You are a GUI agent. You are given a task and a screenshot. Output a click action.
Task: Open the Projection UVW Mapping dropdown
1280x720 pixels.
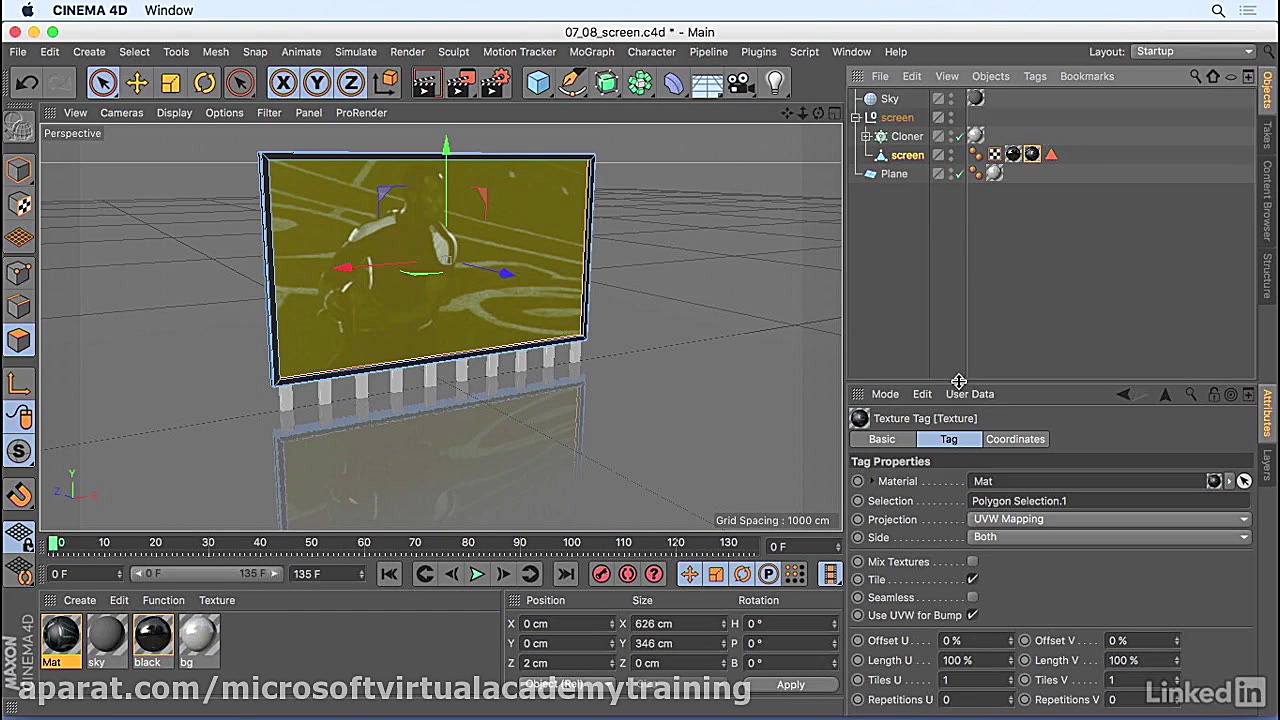(1110, 519)
